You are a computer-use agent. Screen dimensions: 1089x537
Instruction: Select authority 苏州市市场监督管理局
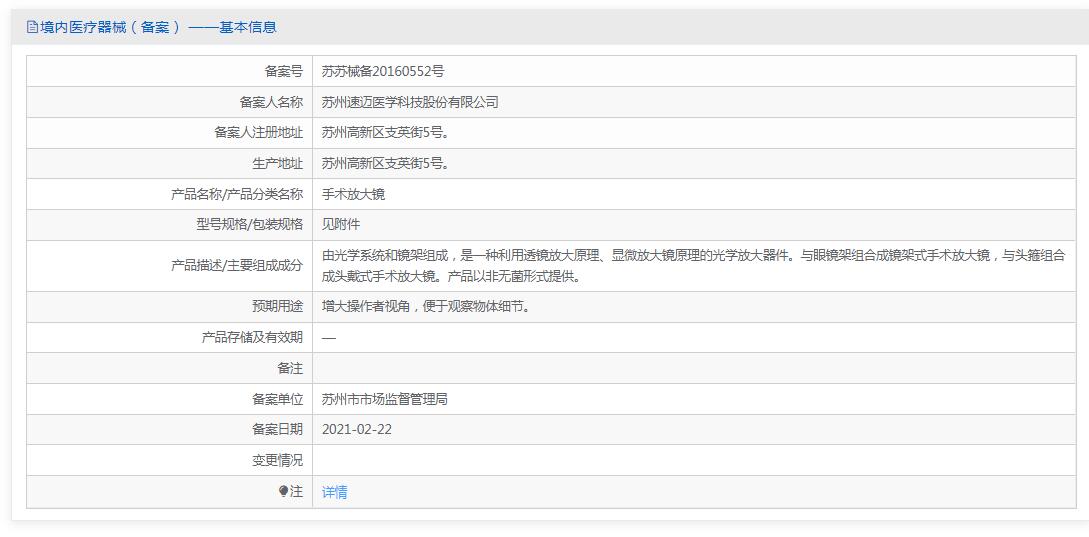pos(385,399)
